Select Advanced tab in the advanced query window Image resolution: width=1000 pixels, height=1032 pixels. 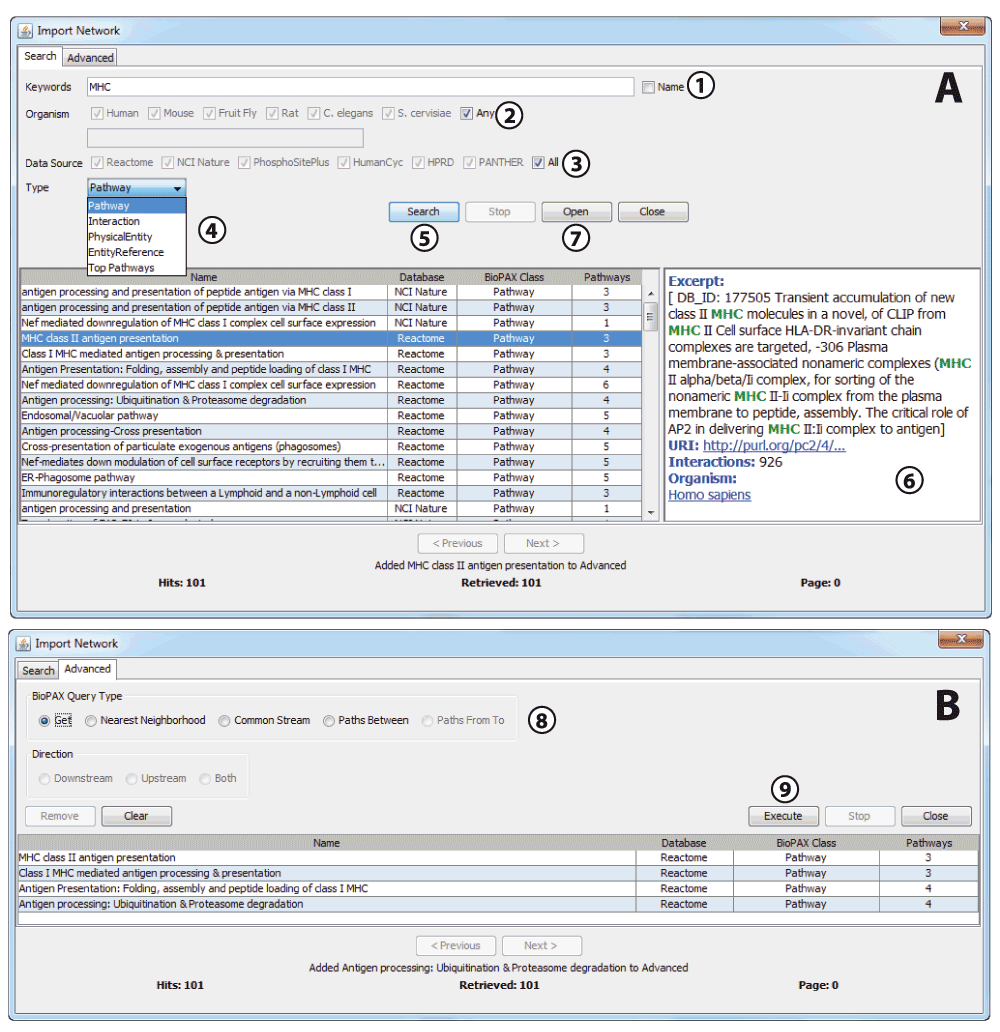88,669
